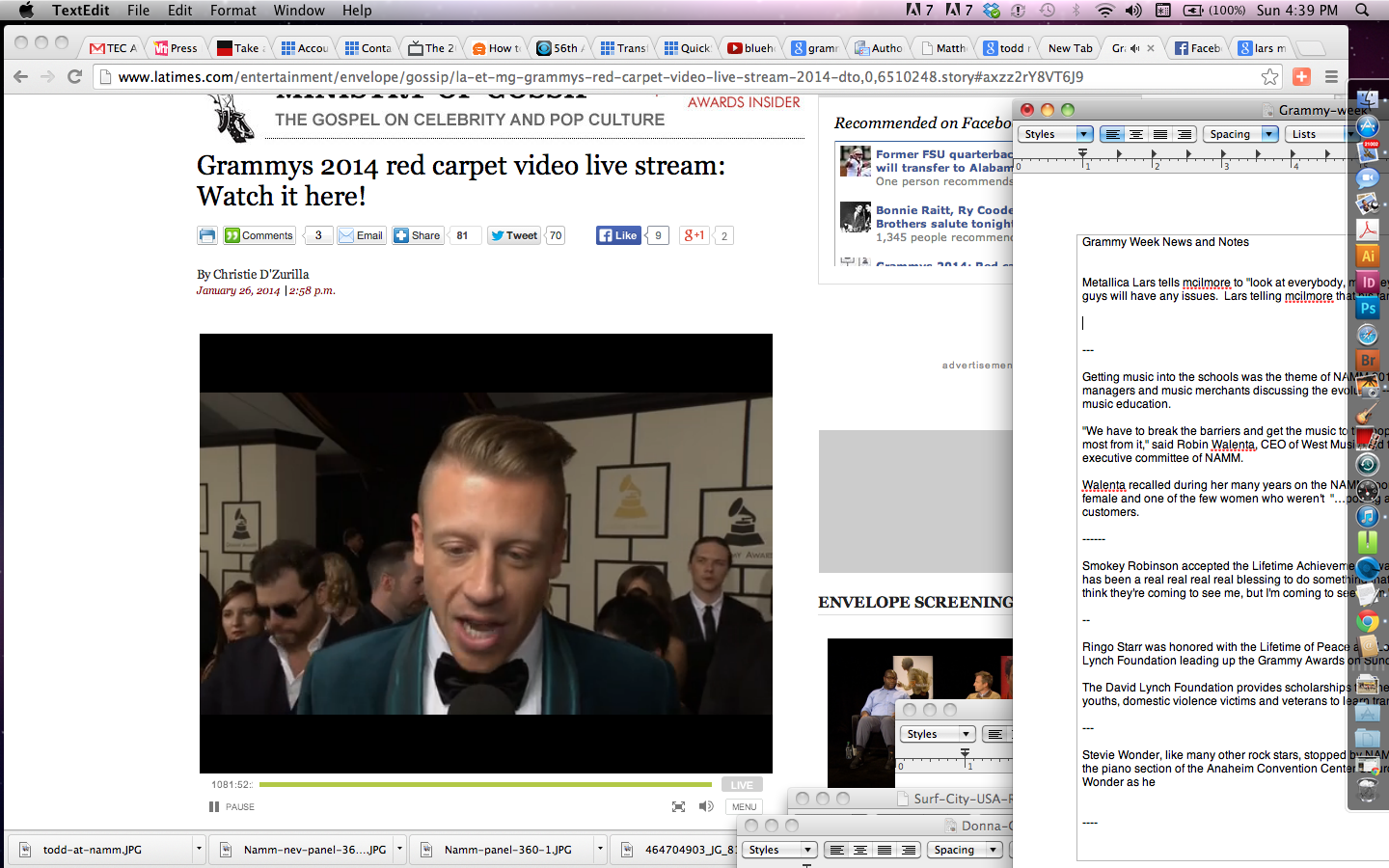Screen dimensions: 1389x868
Task: Launch Illustrator from the Dock
Action: (1368, 257)
